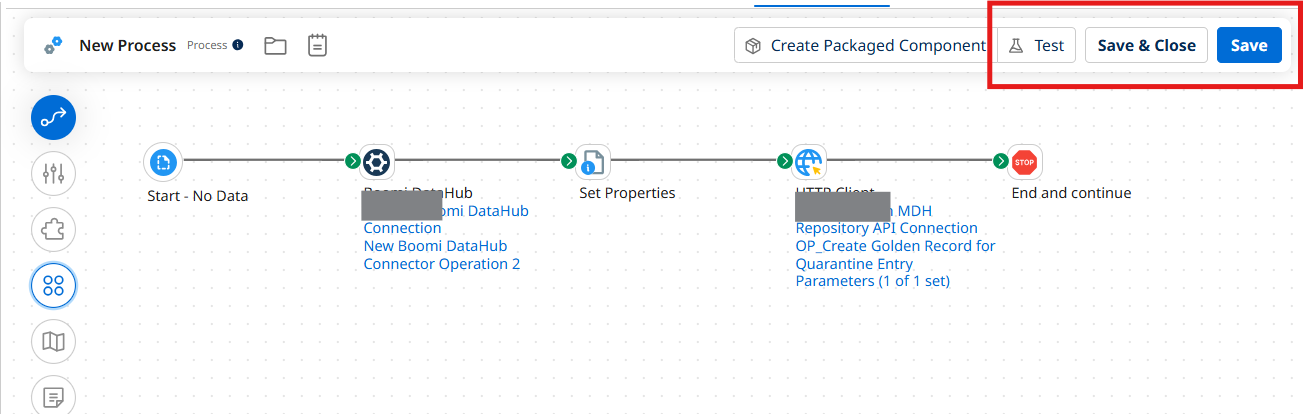
Task: Open the folder icon beside New Process
Action: (275, 45)
